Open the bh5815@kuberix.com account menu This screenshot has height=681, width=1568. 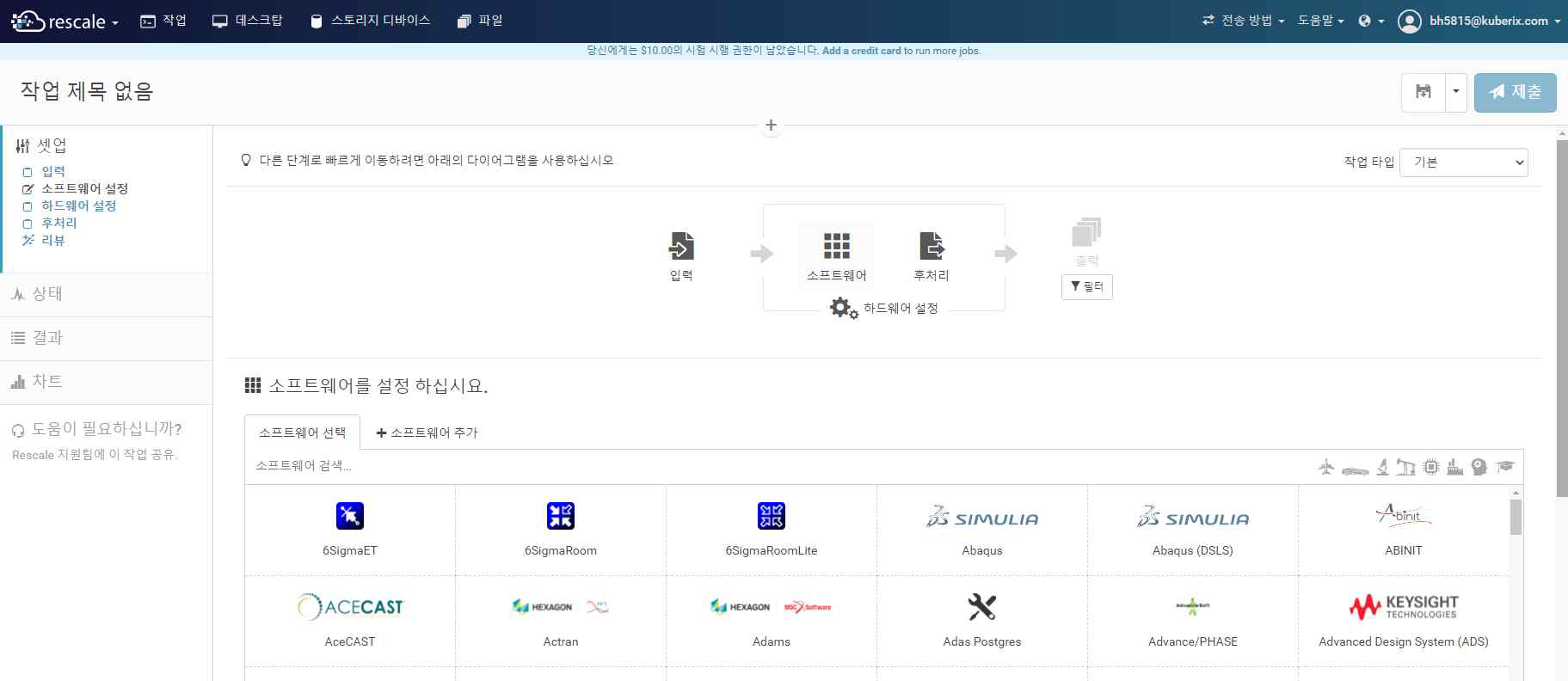(1479, 21)
